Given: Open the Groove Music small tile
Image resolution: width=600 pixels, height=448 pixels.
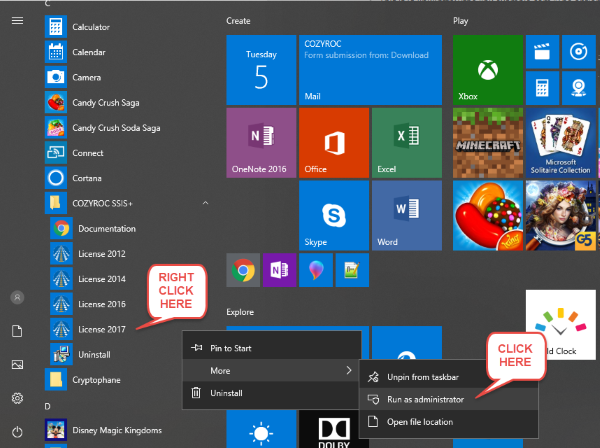Looking at the screenshot, I should tap(579, 52).
